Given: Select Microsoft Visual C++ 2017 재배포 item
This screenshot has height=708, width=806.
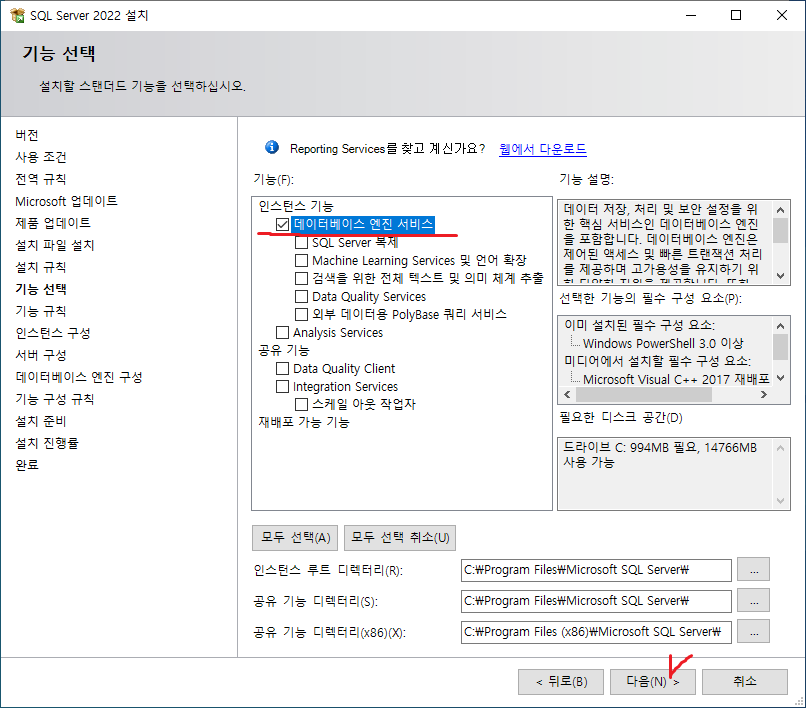Looking at the screenshot, I should [x=676, y=379].
